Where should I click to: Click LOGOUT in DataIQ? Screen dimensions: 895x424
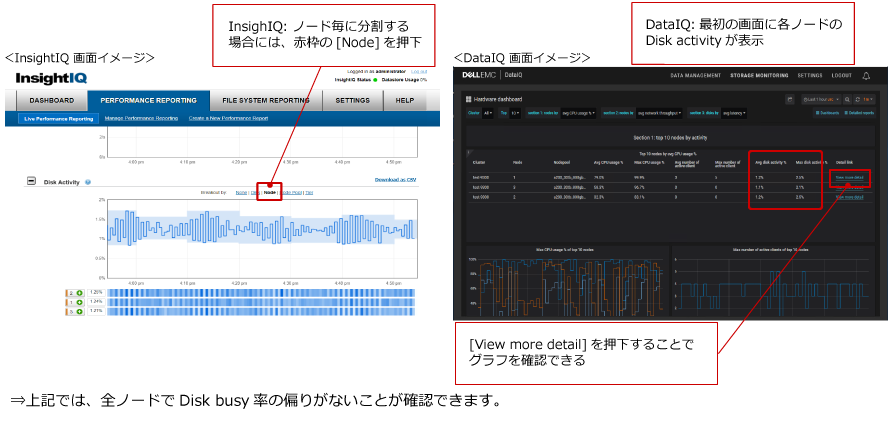[842, 75]
